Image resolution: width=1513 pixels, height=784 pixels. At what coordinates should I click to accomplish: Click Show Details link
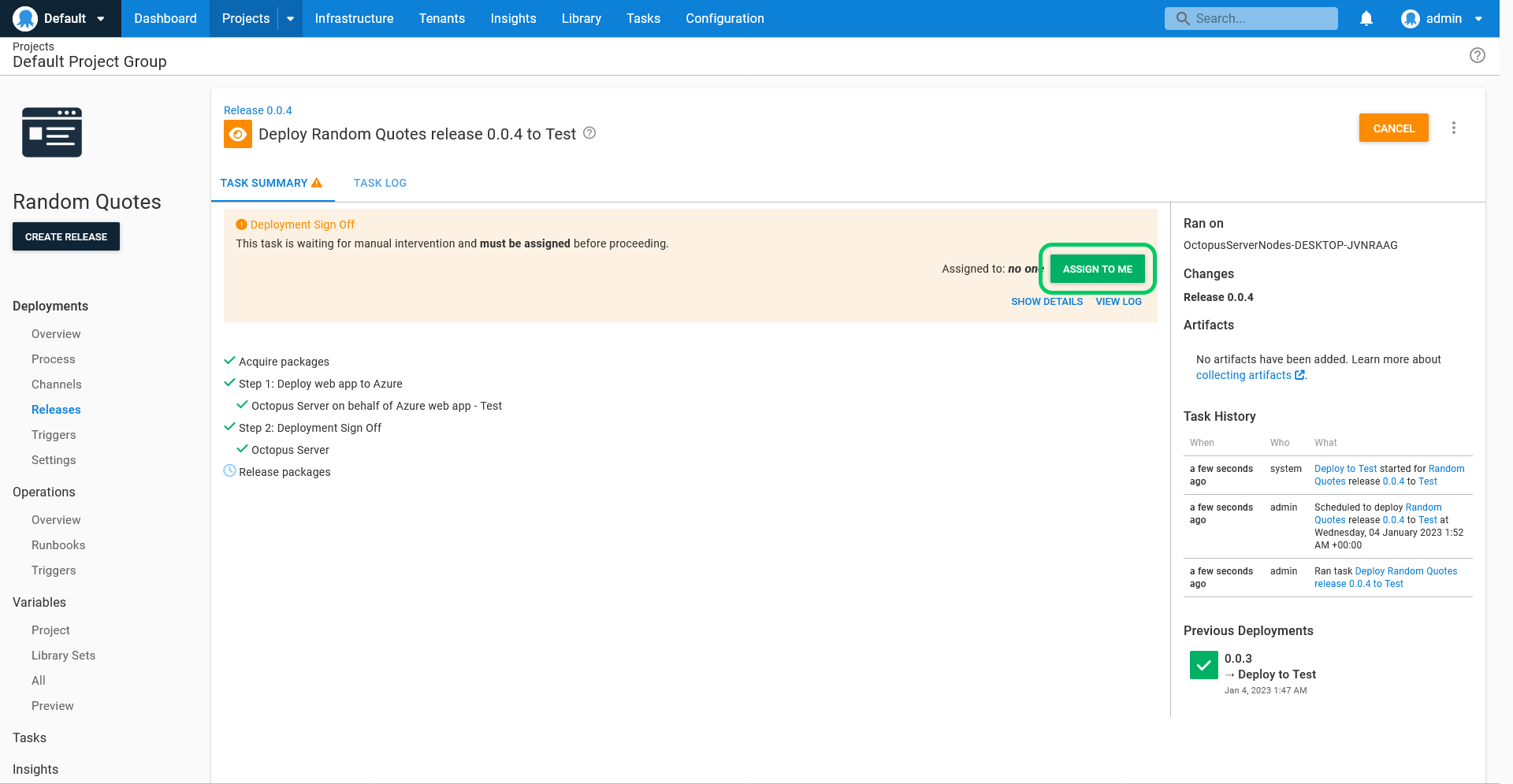[1047, 302]
